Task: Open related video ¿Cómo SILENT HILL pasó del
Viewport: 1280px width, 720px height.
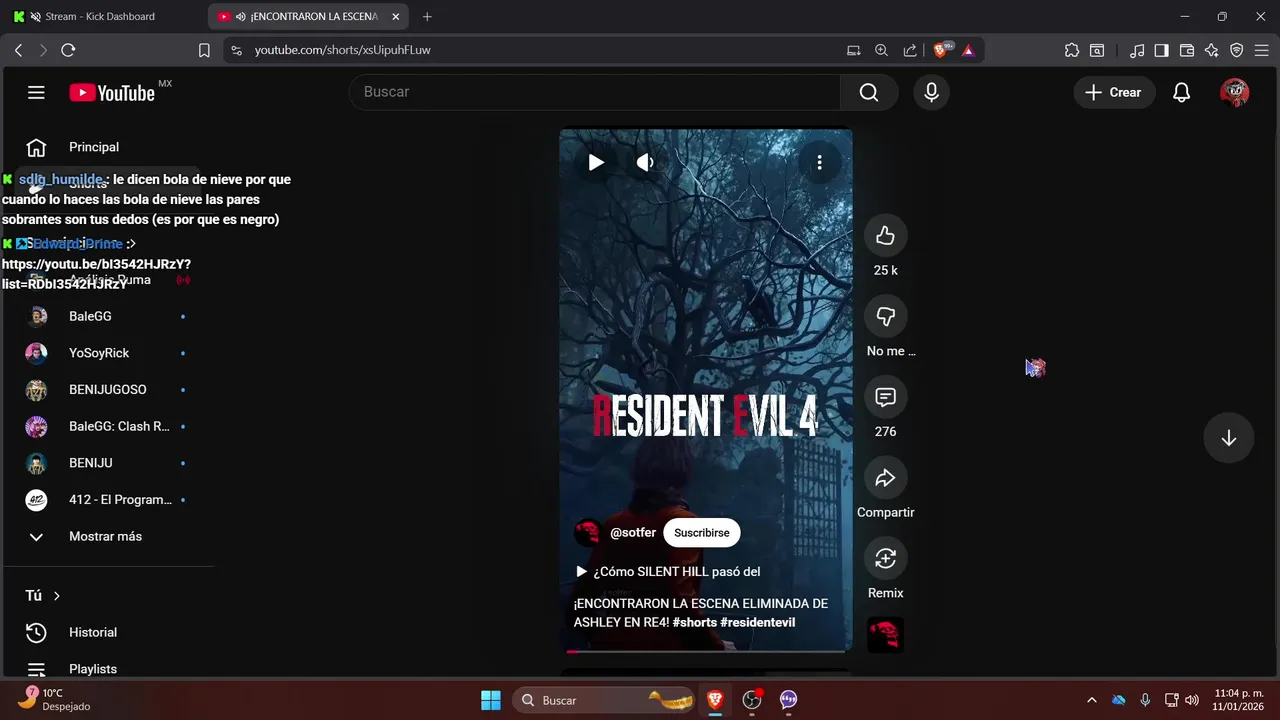Action: coord(668,572)
